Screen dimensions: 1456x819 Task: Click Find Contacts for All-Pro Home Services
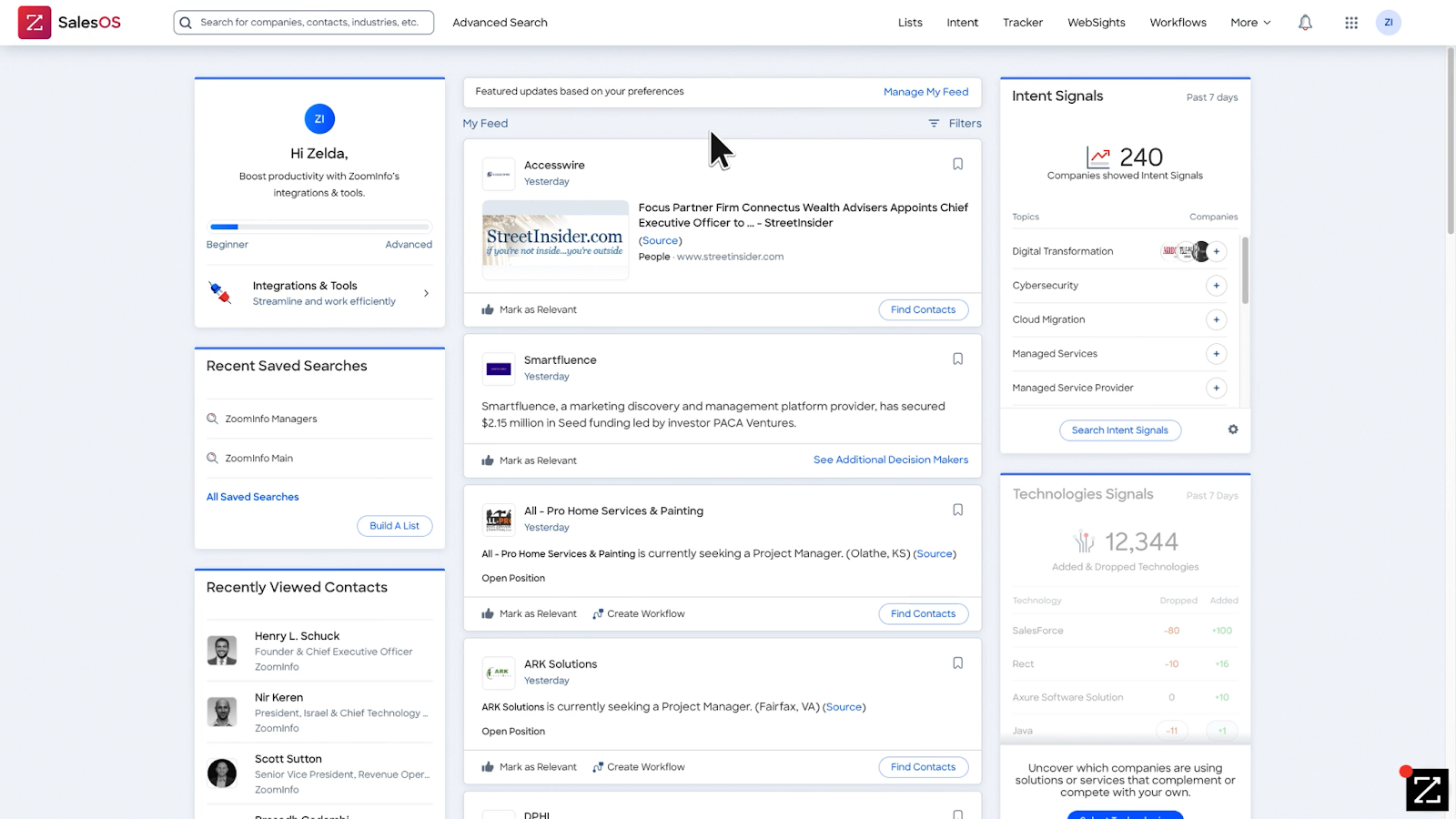point(923,614)
